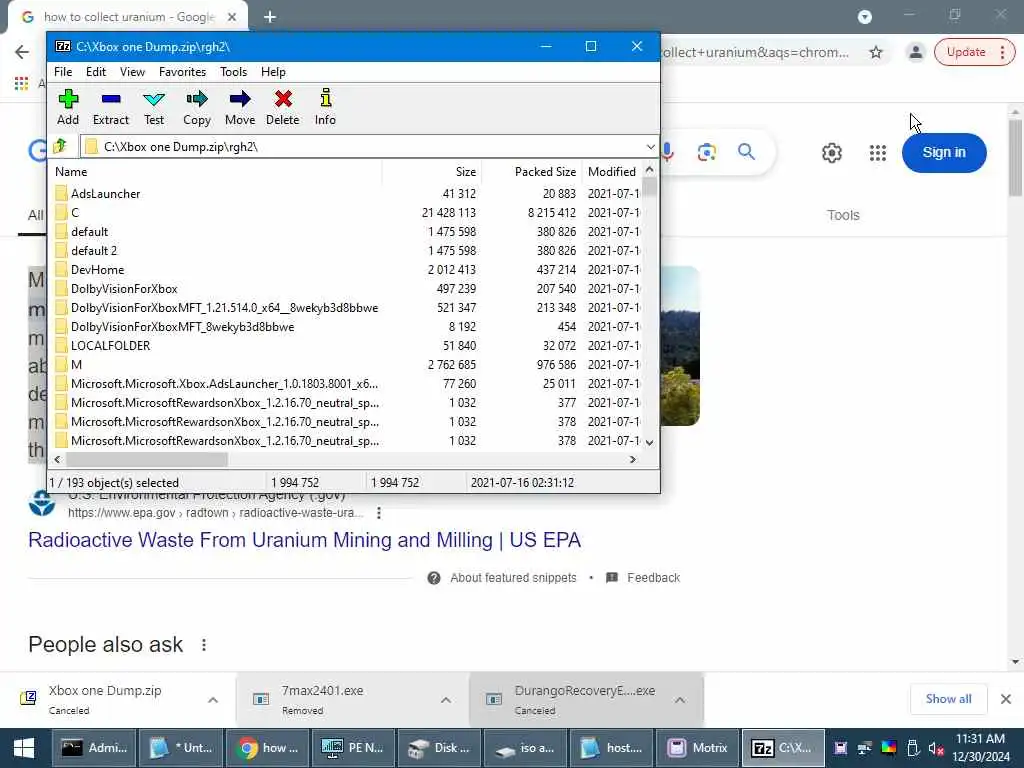Viewport: 1024px width, 768px height.
Task: Open the Windows Start menu
Action: (24, 748)
